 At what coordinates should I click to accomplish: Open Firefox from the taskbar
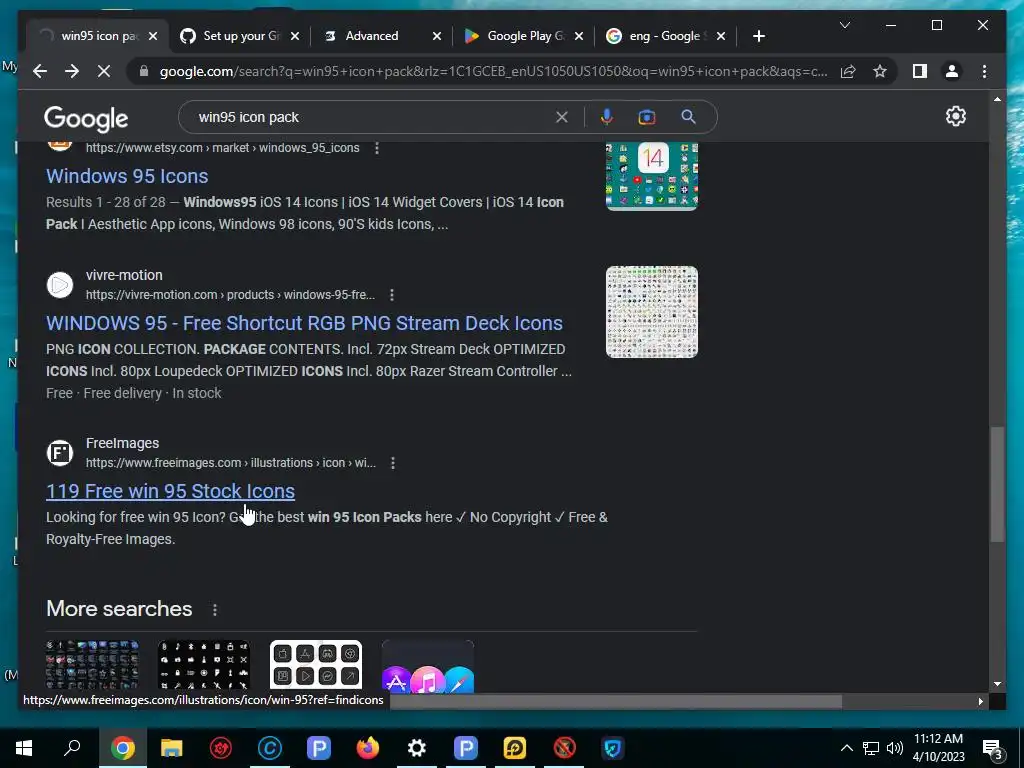[x=368, y=748]
